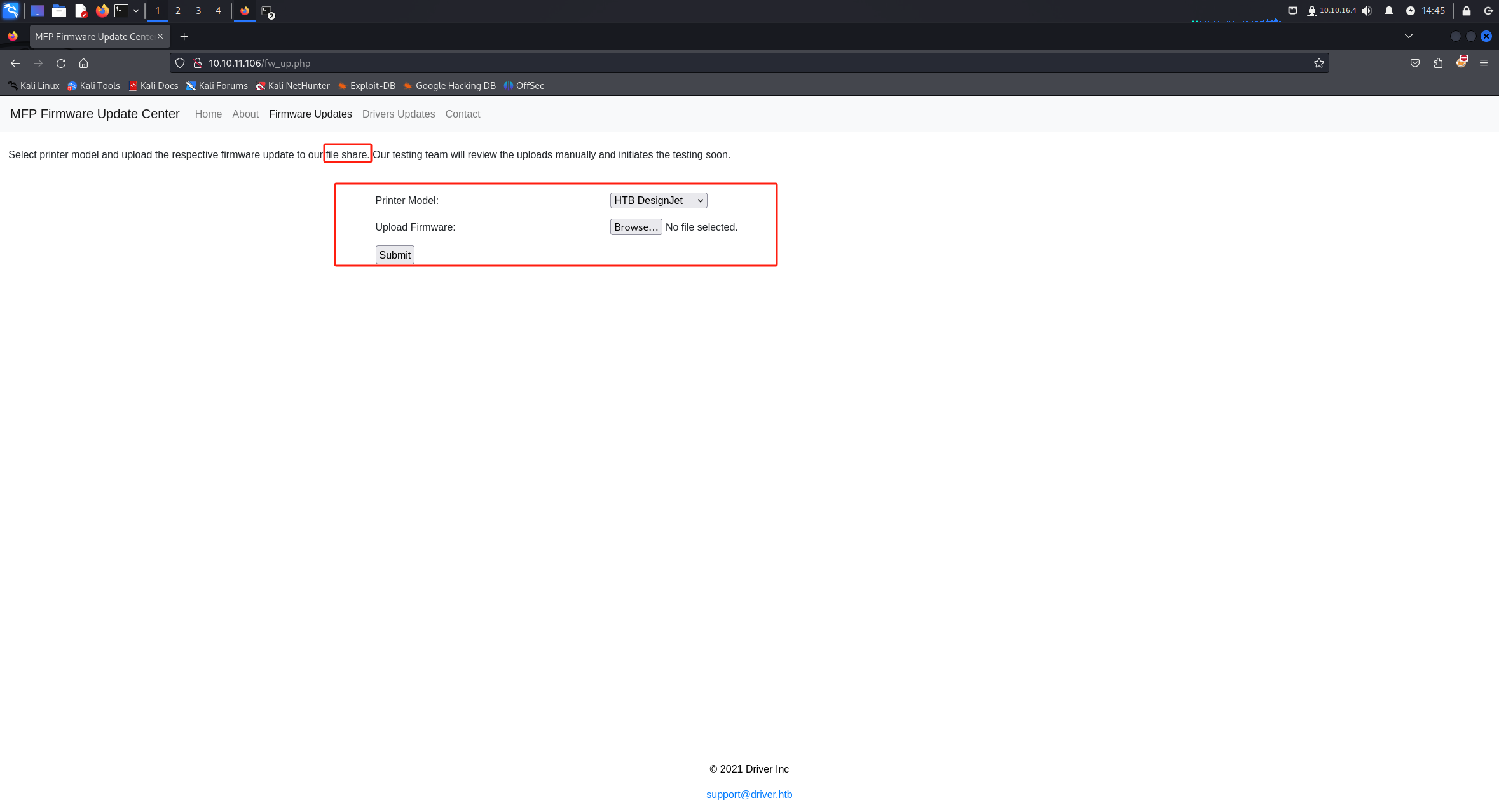Click the clock showing 14:45
Image resolution: width=1499 pixels, height=812 pixels.
tap(1433, 11)
